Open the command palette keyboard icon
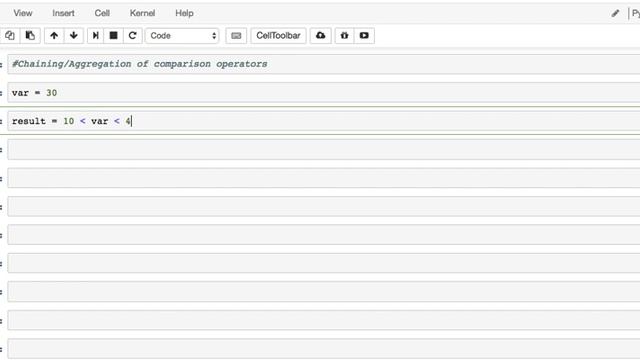 (236, 36)
